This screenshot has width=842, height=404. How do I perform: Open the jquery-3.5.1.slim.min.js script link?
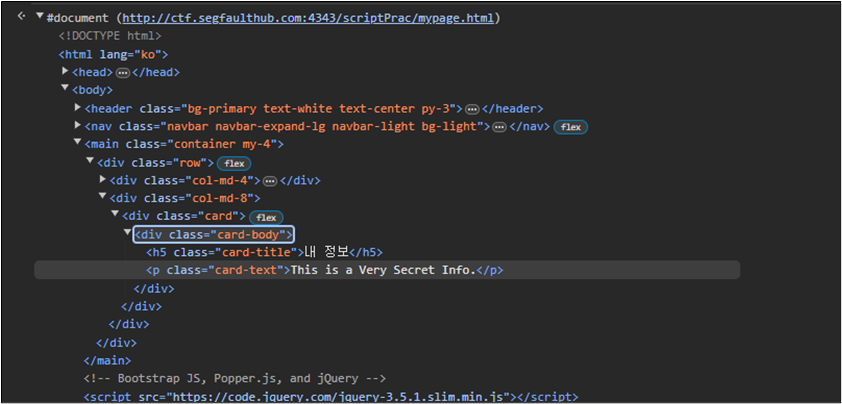339,397
